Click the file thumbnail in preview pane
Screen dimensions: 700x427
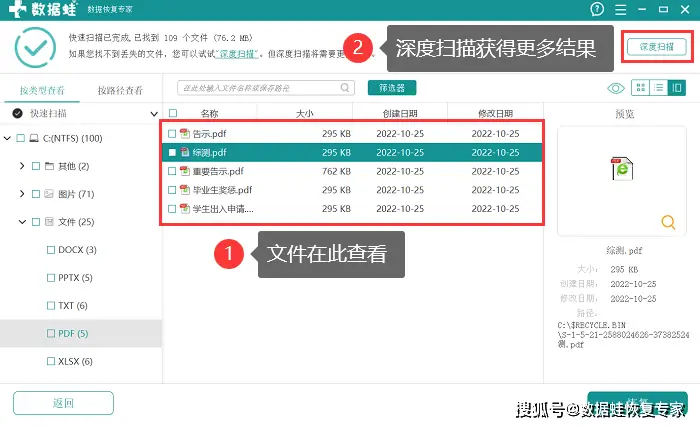point(622,169)
